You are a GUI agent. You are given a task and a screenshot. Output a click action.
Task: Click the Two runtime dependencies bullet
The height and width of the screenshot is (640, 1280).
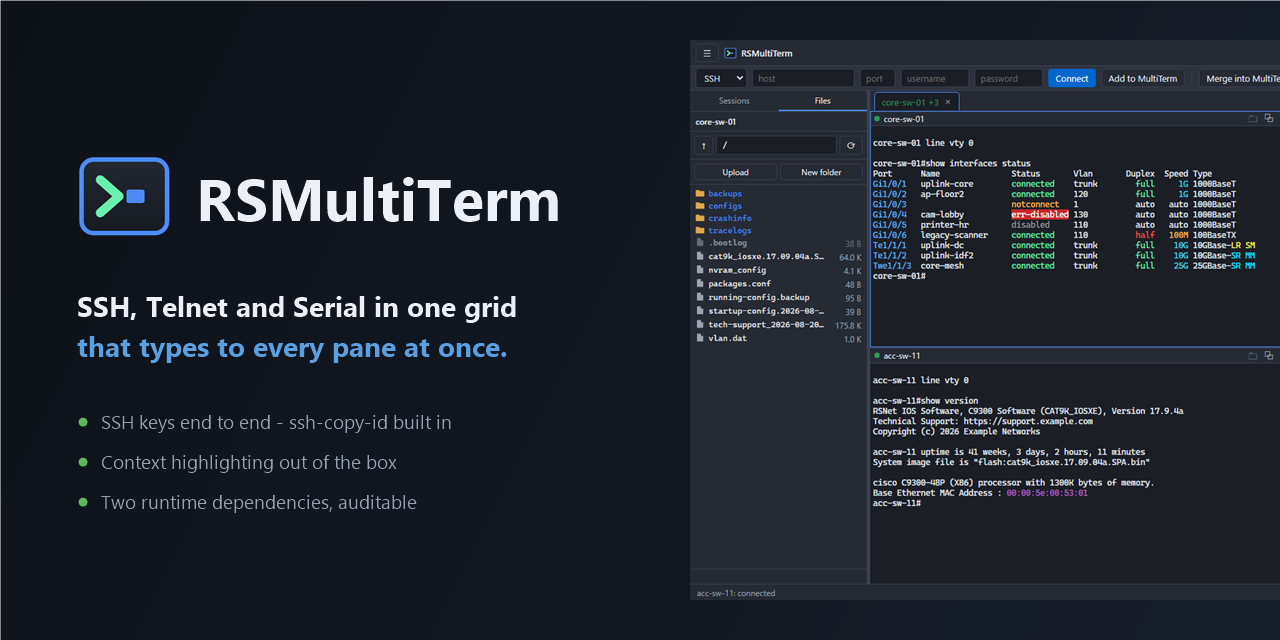pyautogui.click(x=259, y=503)
